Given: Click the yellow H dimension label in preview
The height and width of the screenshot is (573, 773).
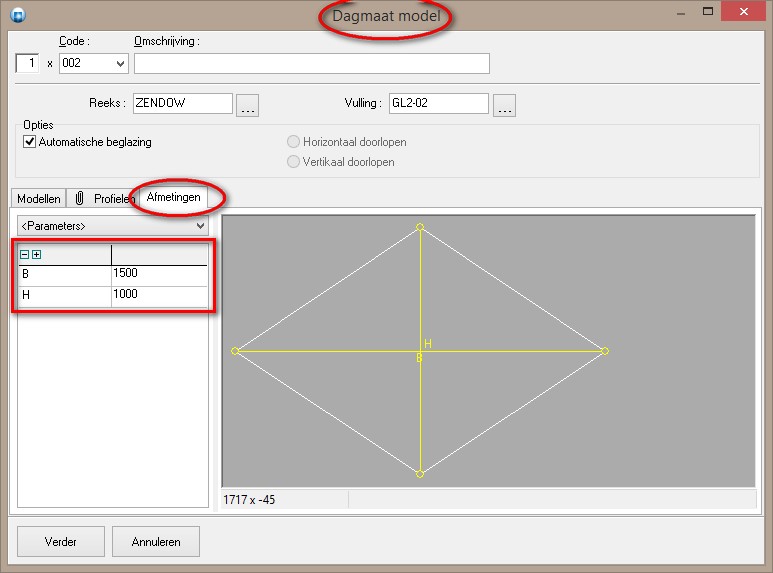Looking at the screenshot, I should pyautogui.click(x=428, y=344).
